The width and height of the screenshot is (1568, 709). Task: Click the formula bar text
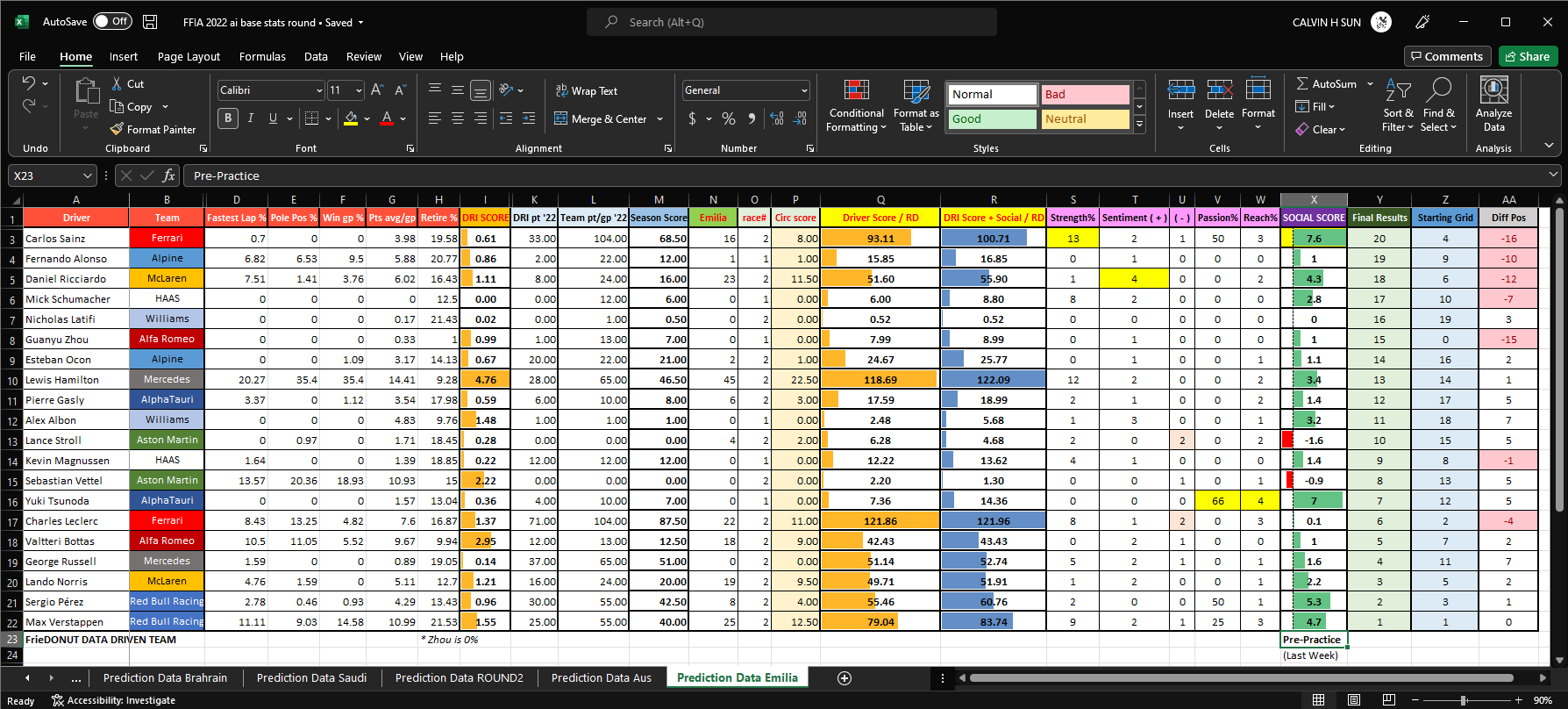coord(226,175)
